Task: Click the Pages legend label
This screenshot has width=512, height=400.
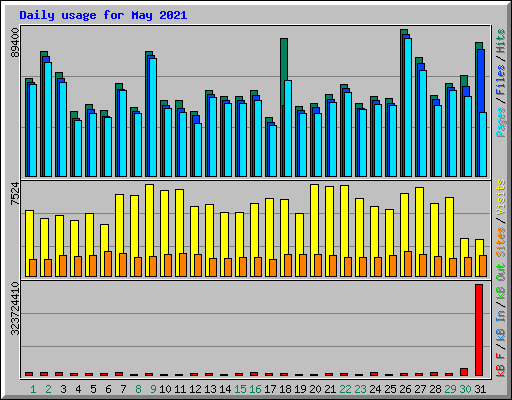Action: pos(501,122)
